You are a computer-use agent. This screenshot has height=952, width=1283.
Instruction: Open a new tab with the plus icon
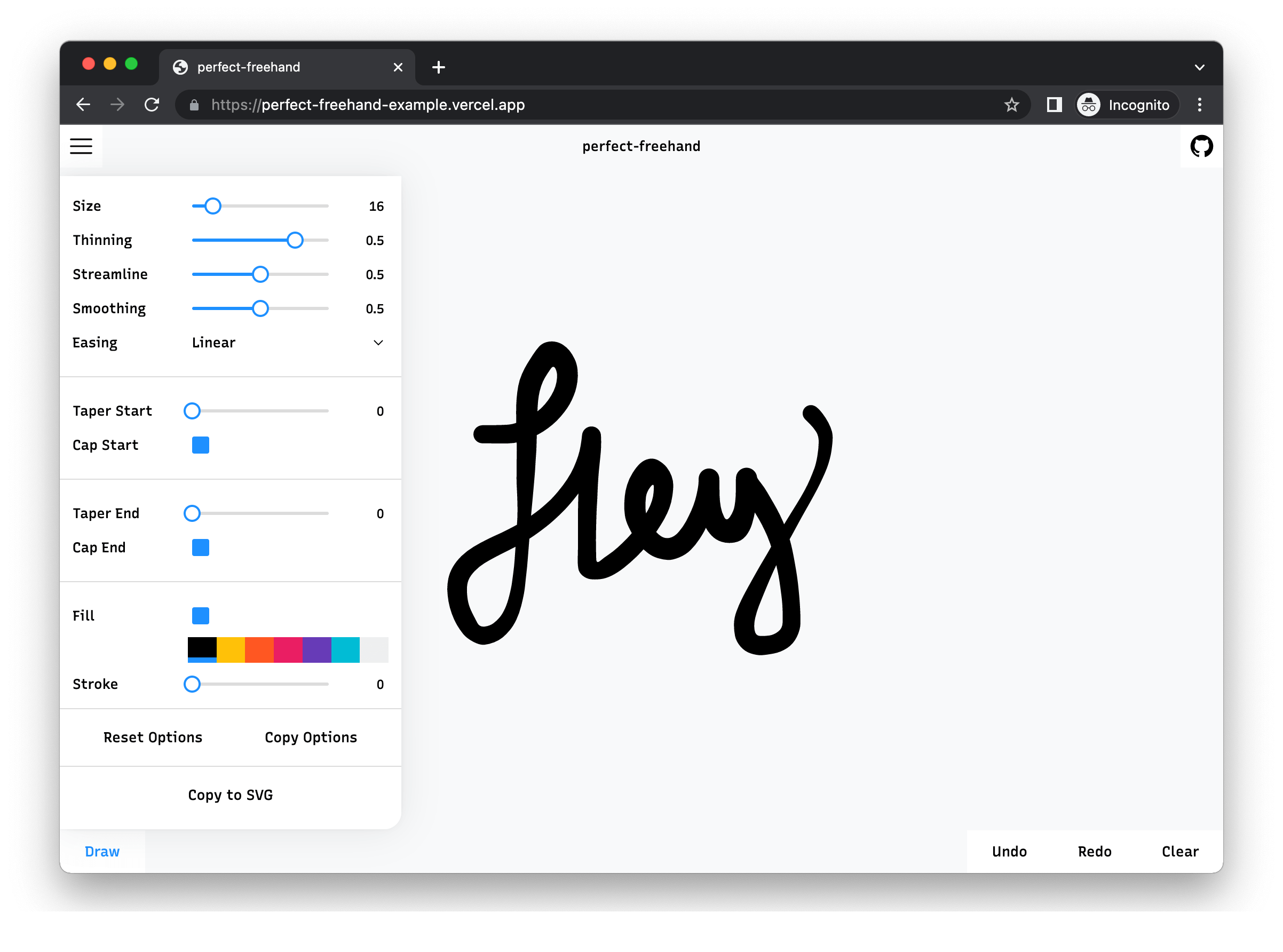(x=439, y=67)
